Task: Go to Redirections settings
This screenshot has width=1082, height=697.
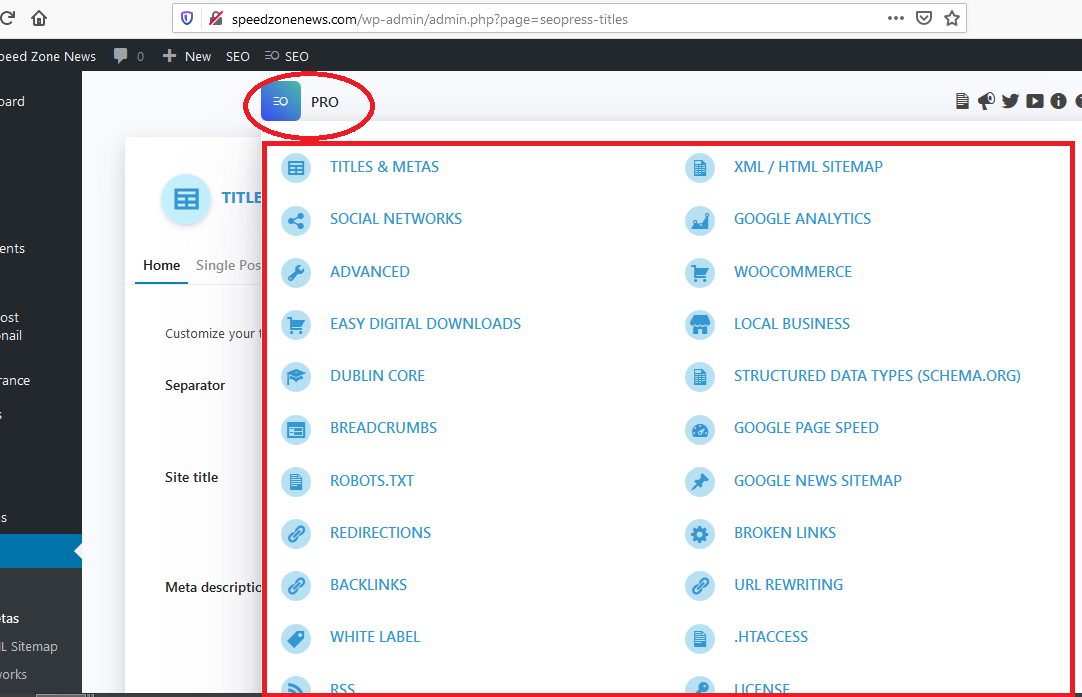Action: click(380, 533)
